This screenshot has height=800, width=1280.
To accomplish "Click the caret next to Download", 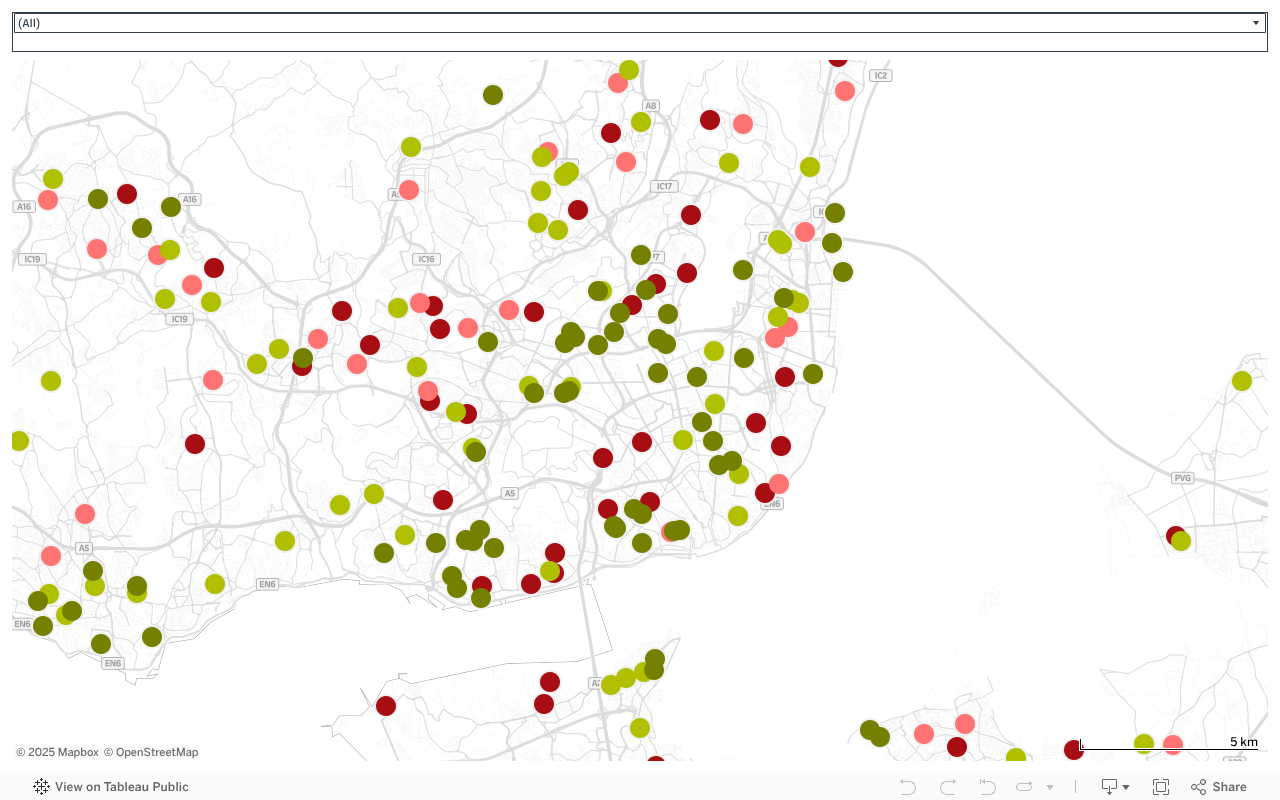I will click(1126, 787).
